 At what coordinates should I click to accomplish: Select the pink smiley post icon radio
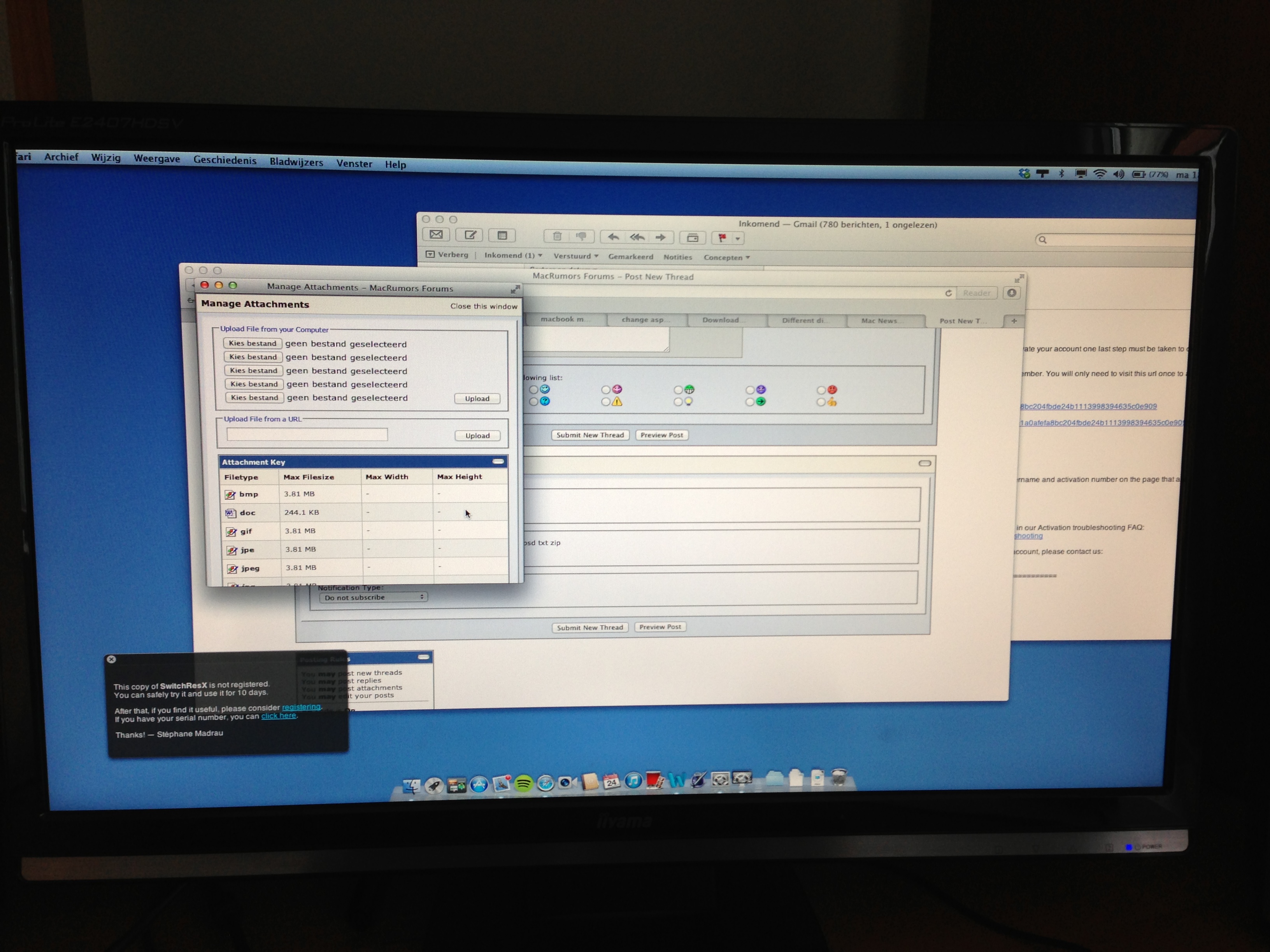pos(605,390)
